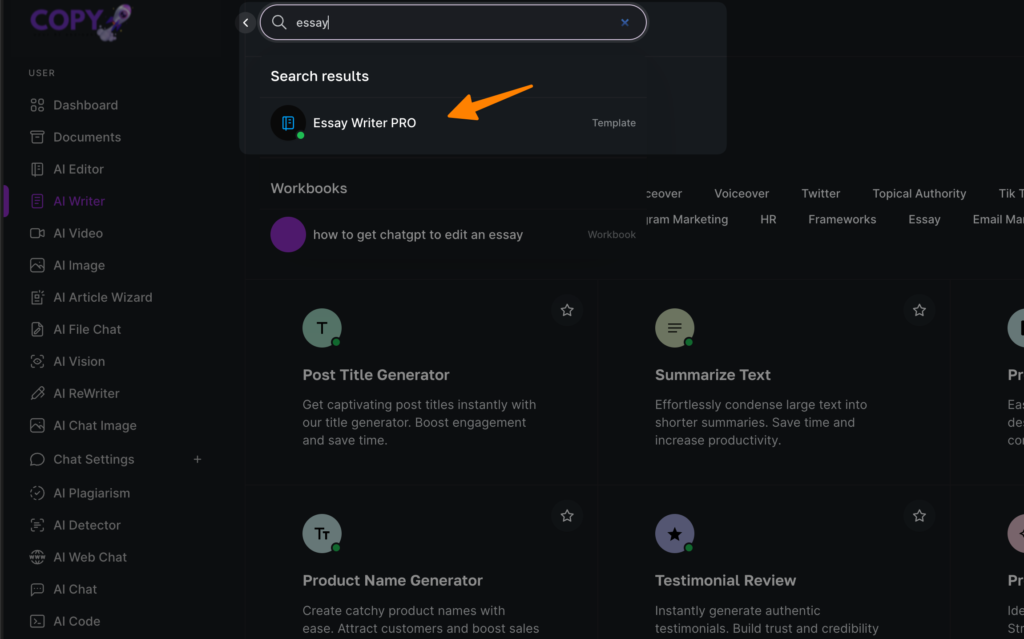Expand Chat Settings with plus button

coord(197,459)
